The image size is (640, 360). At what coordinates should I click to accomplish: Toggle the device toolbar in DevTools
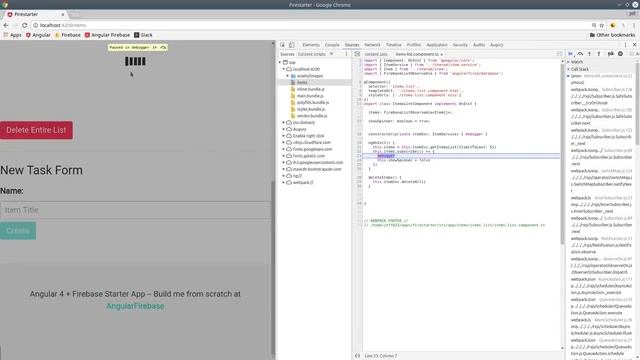point(291,45)
